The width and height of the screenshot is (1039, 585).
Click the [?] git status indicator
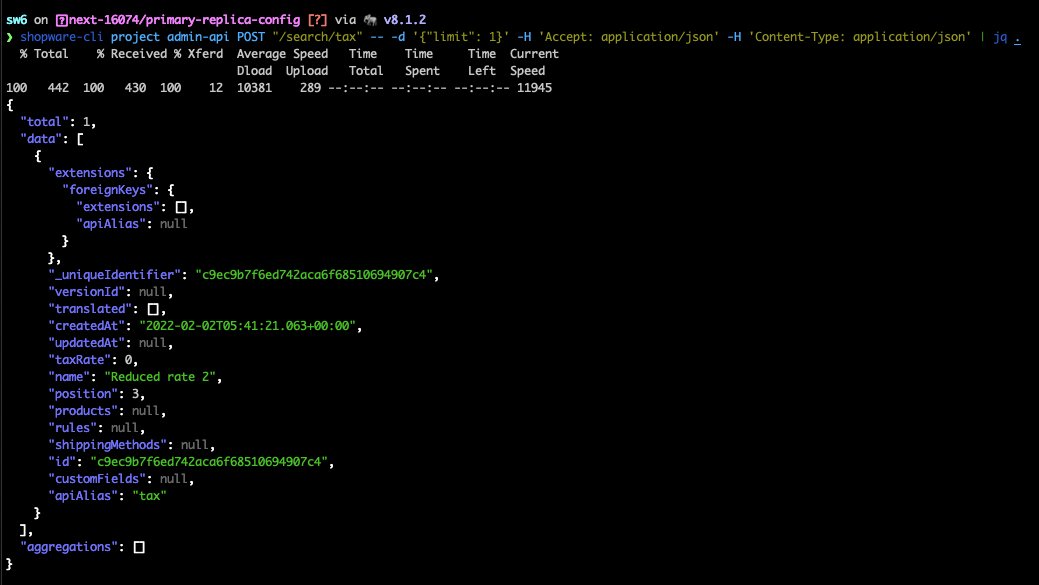coord(317,20)
